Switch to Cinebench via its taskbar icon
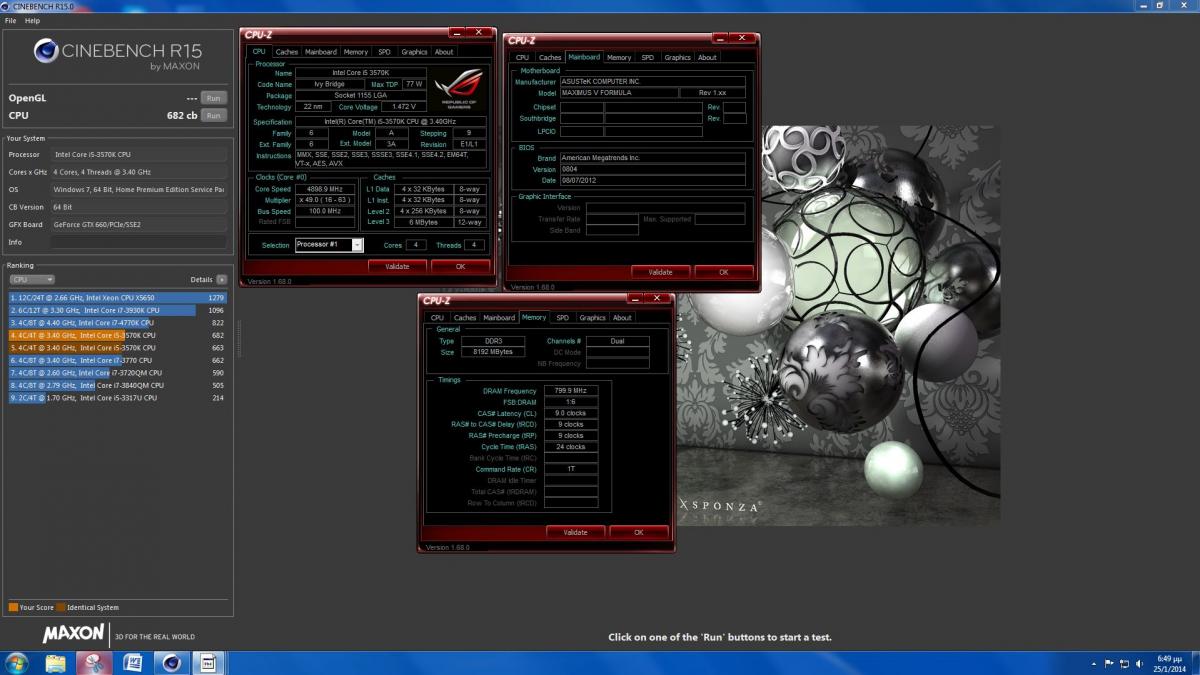Screen dimensions: 1200x675 pyautogui.click(x=171, y=663)
